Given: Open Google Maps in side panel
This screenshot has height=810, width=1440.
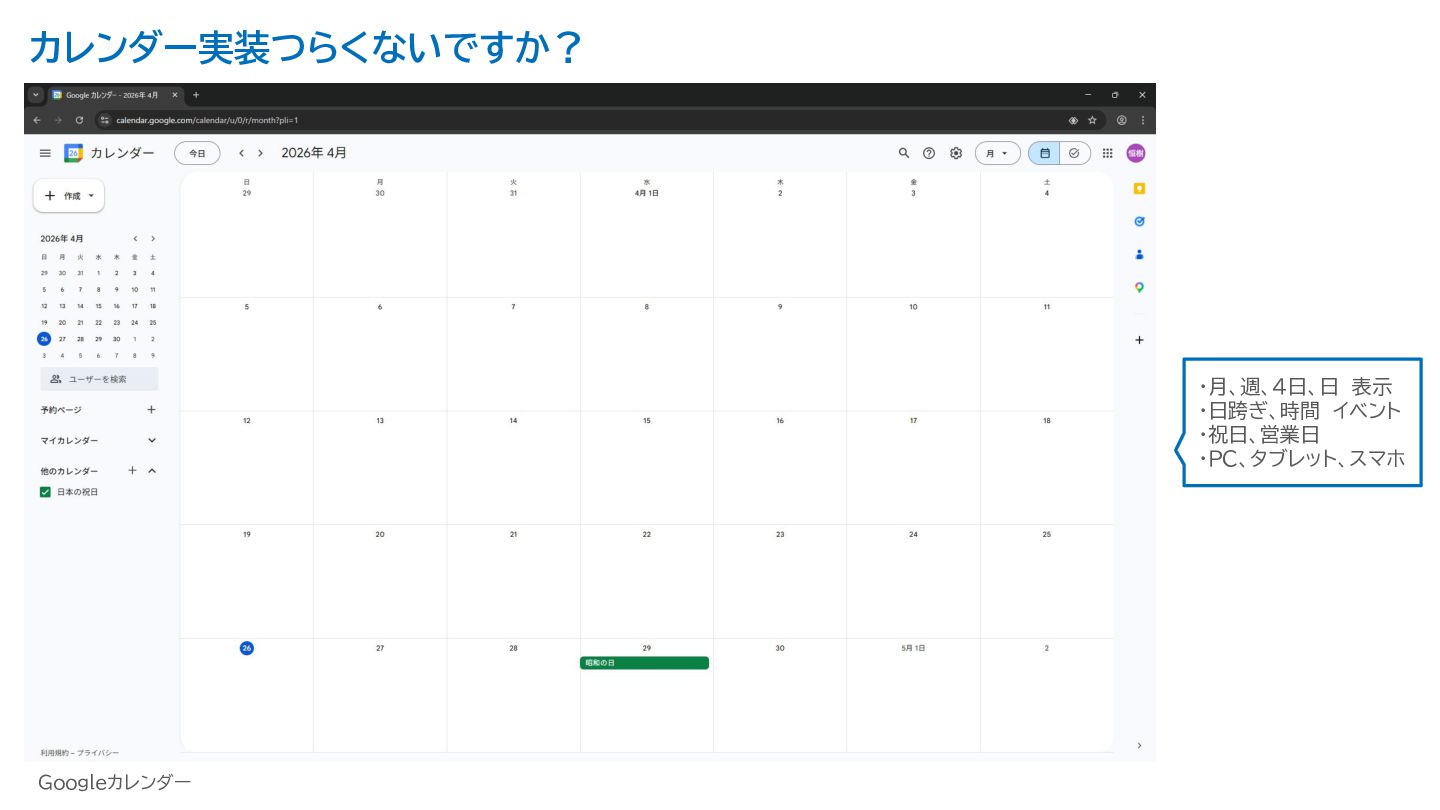Looking at the screenshot, I should pos(1139,288).
